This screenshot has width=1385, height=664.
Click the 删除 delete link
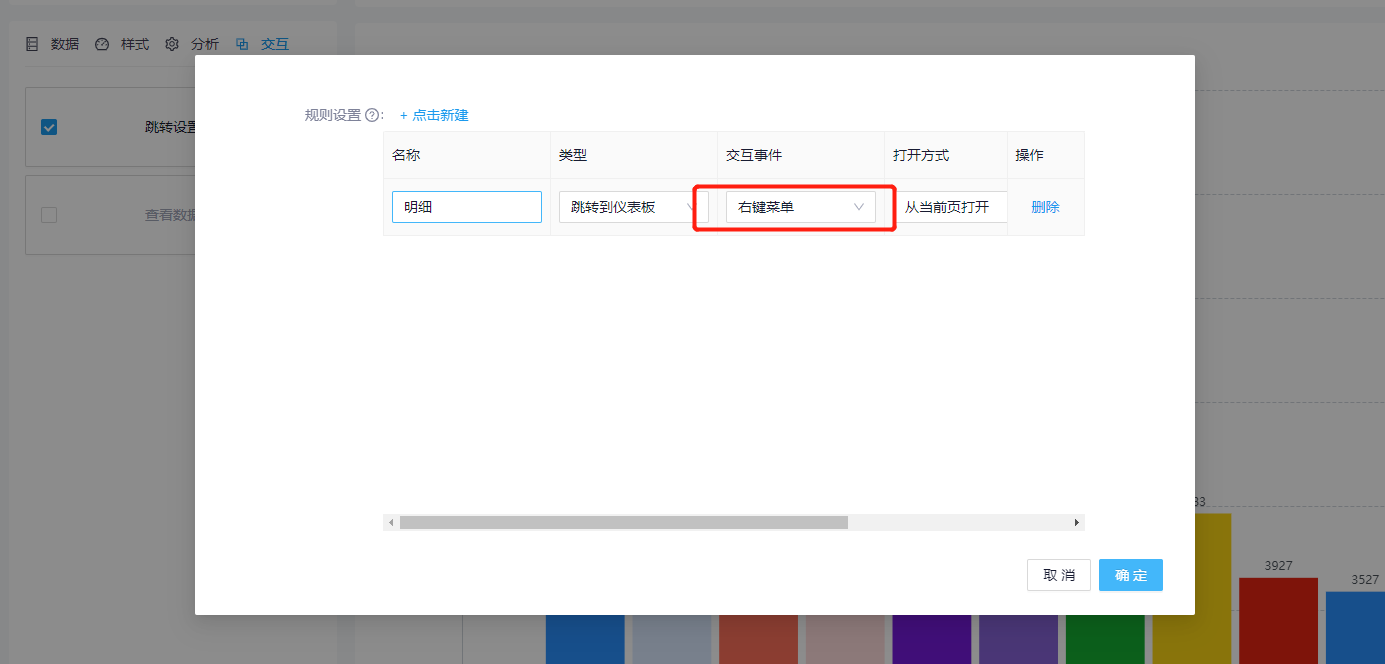[1045, 207]
